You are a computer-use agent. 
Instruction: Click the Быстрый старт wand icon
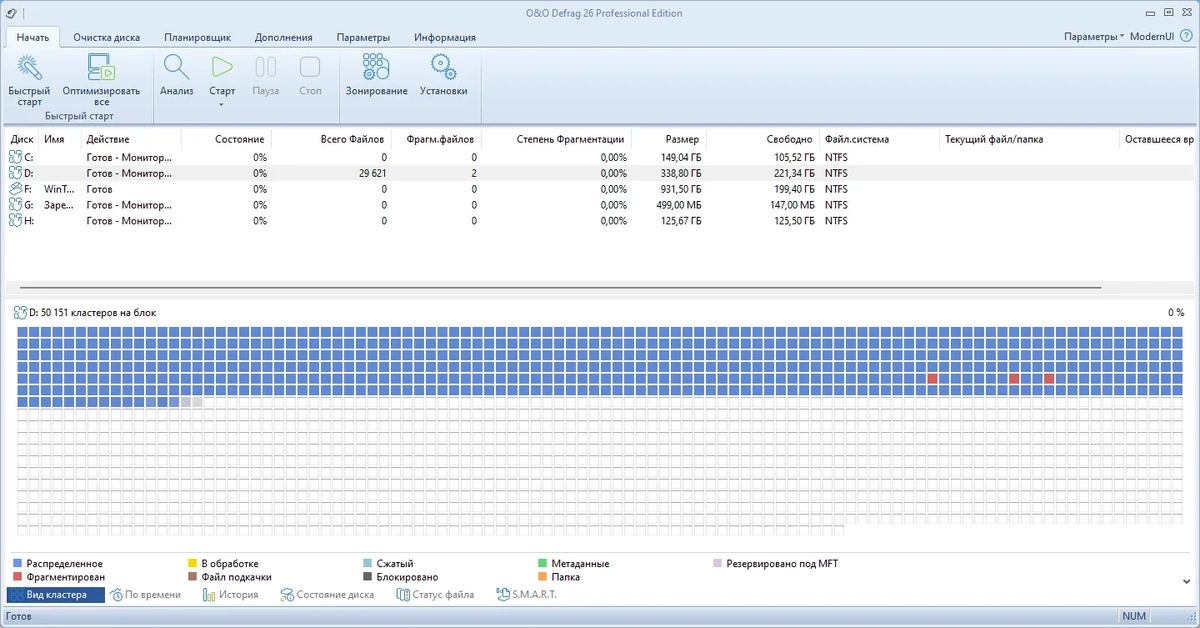(x=30, y=67)
